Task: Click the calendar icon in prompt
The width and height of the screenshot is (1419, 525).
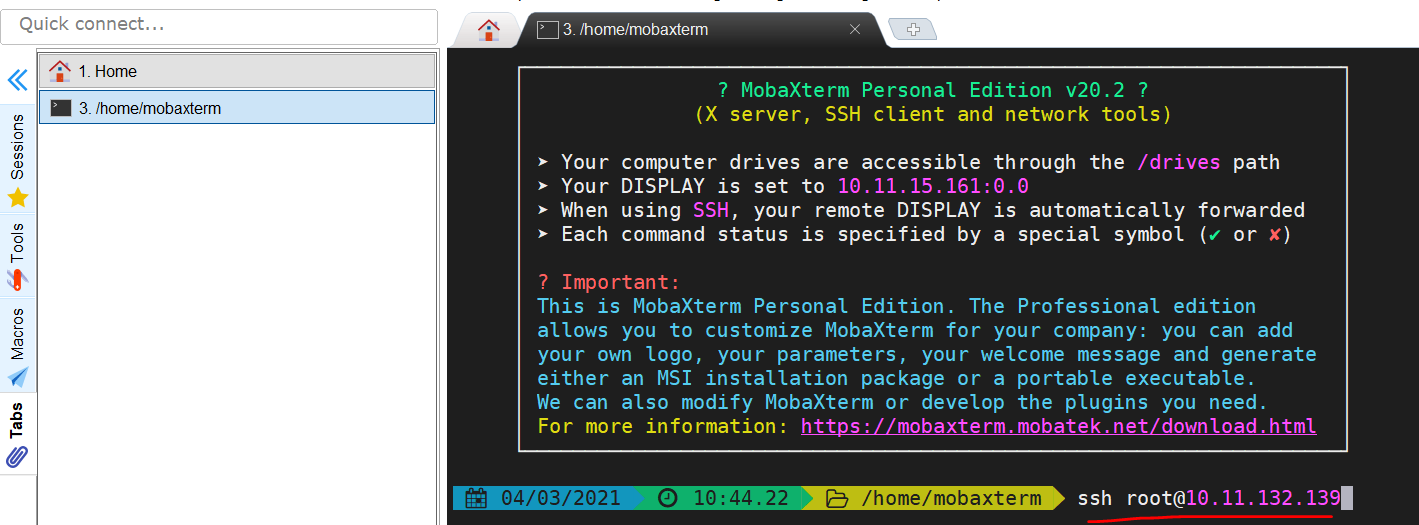Action: (476, 498)
